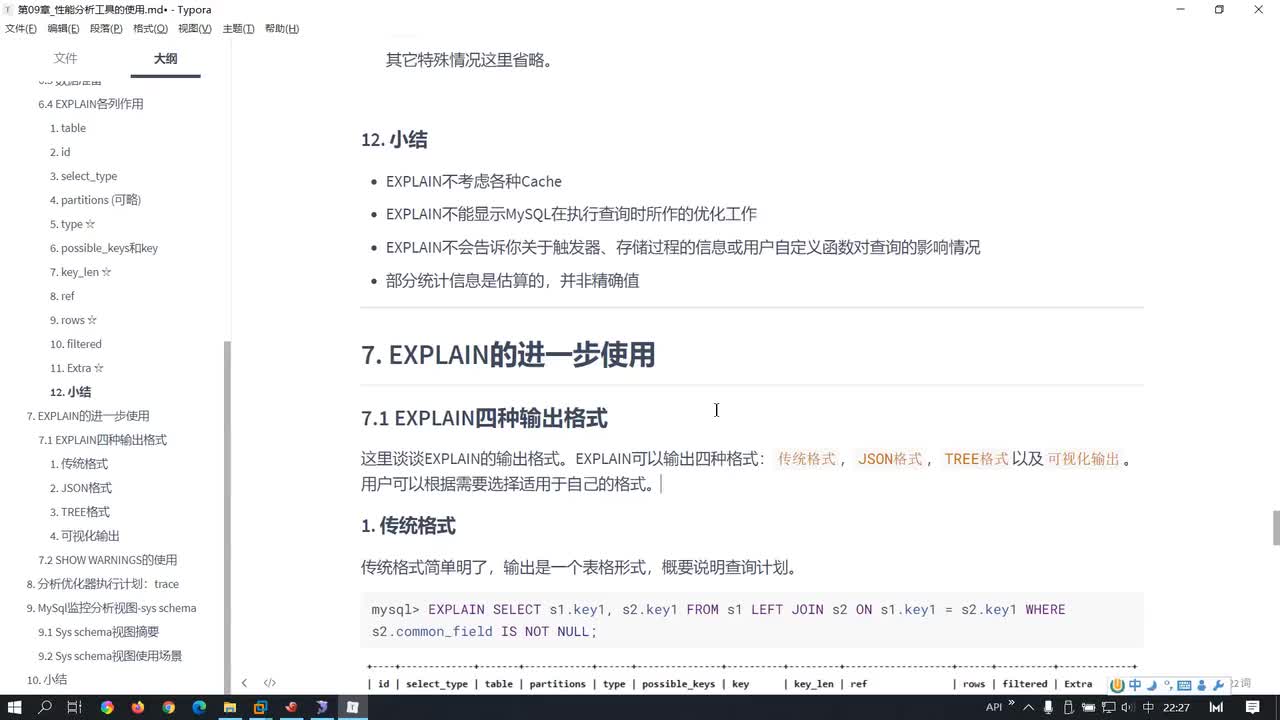Viewport: 1280px width, 720px height.
Task: Click the Typora taskbar icon
Action: click(x=352, y=707)
